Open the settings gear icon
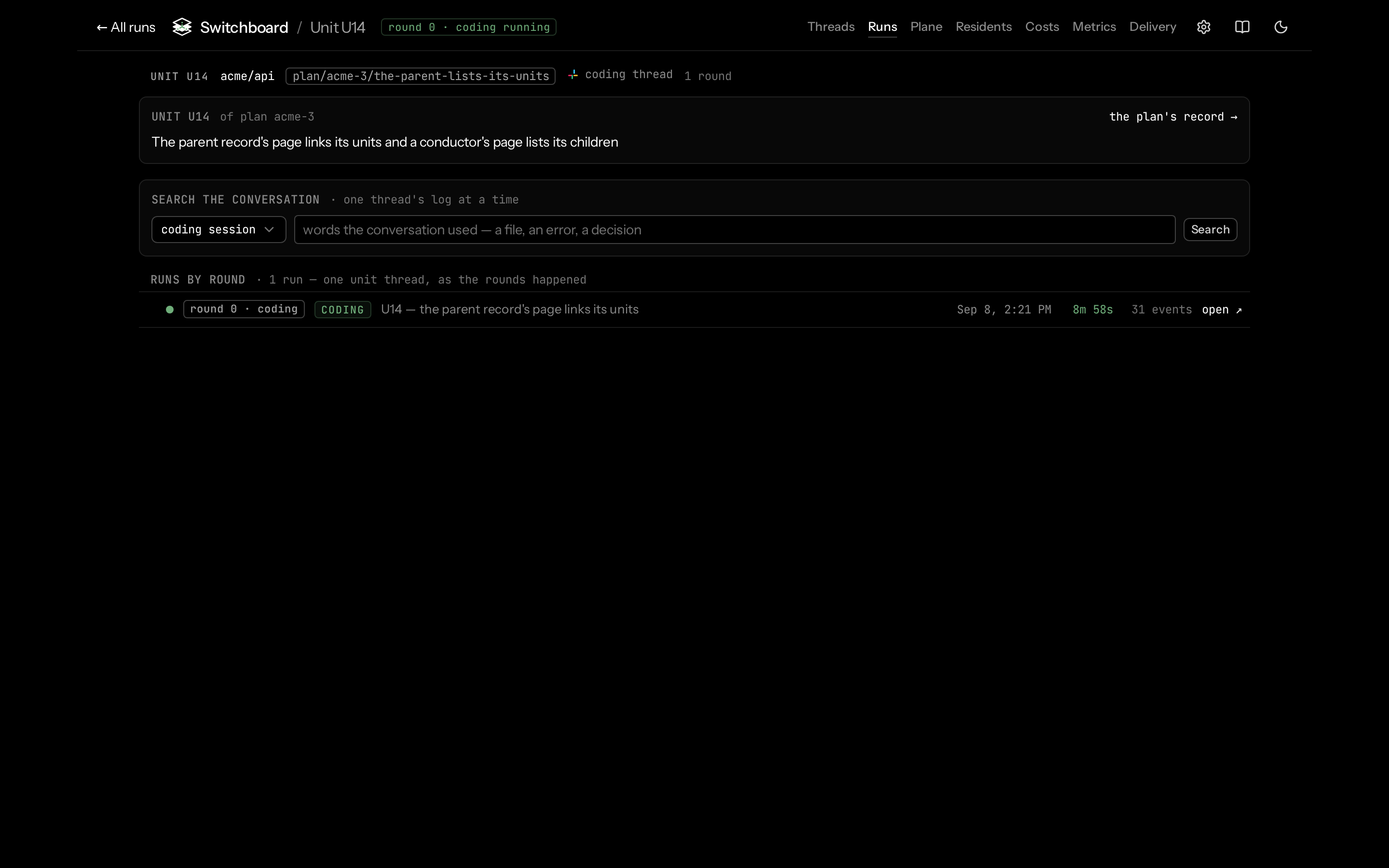The image size is (1389, 868). tap(1204, 27)
